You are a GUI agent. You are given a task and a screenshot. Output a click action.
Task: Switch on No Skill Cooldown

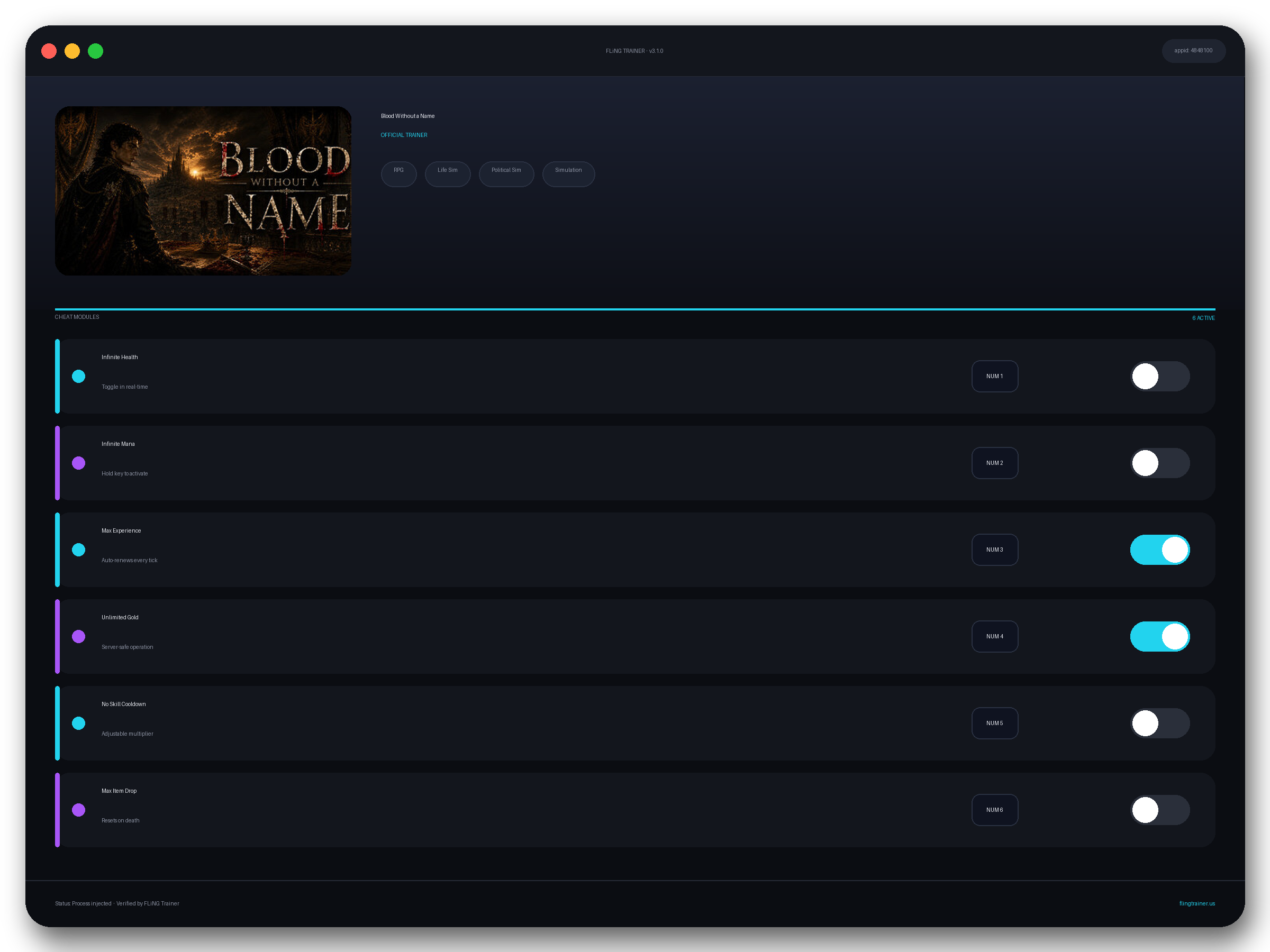(x=1160, y=723)
